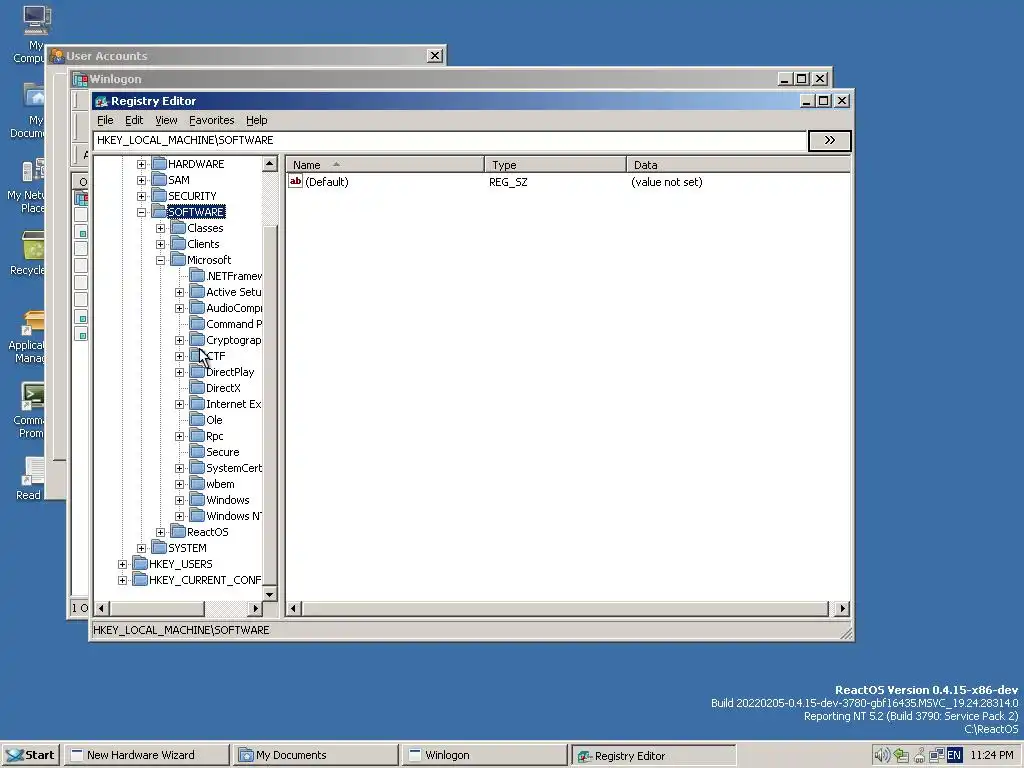Click the volume speaker tray icon
Screen dimensions: 1024x768
(x=882, y=756)
